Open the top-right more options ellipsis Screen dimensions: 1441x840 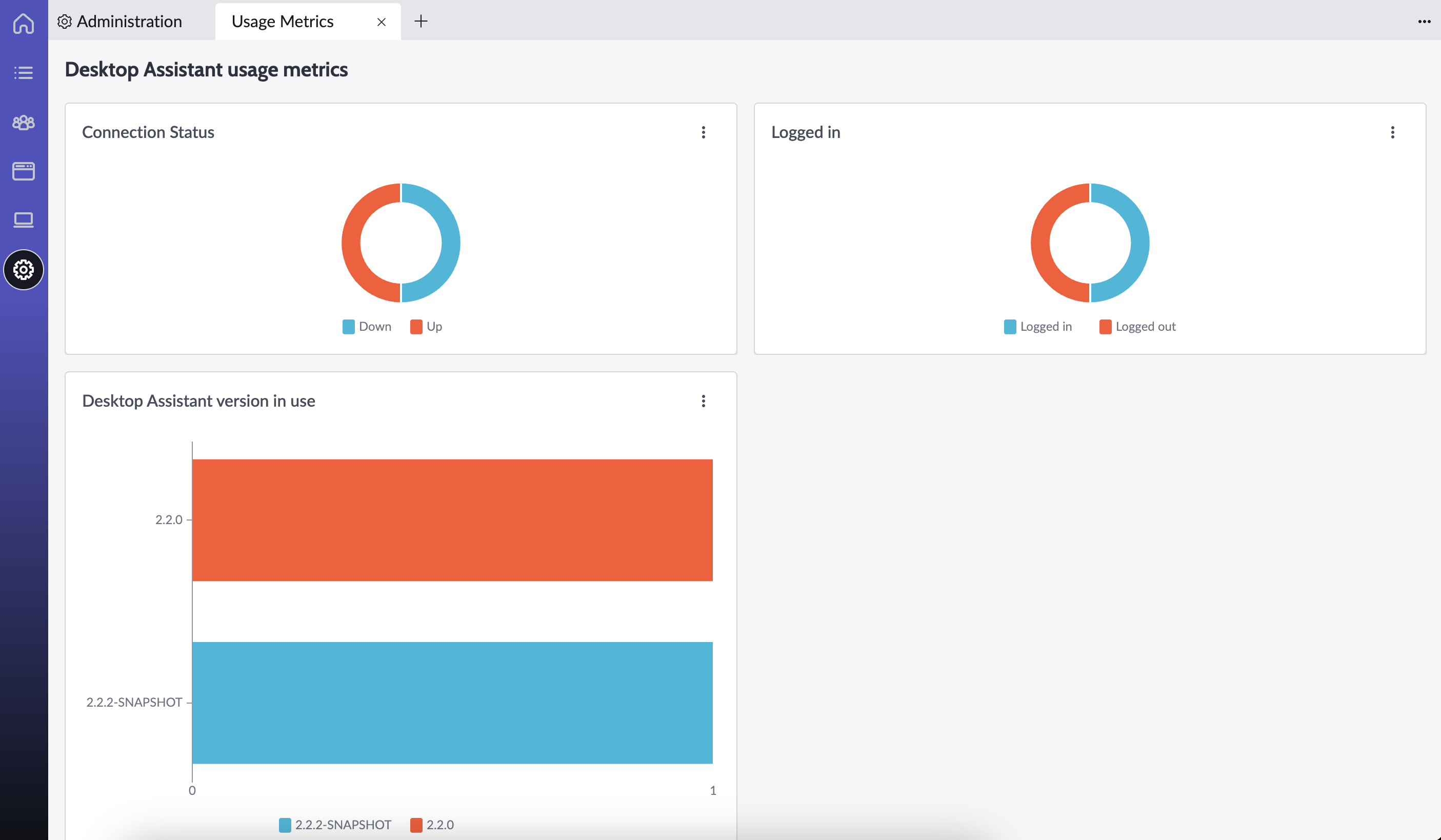(1424, 22)
